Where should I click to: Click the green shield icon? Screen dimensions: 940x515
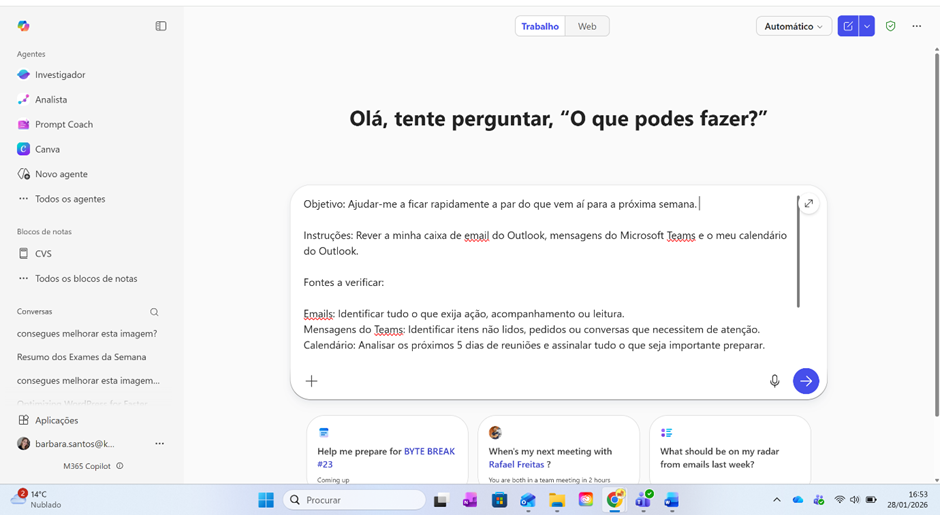pyautogui.click(x=890, y=26)
